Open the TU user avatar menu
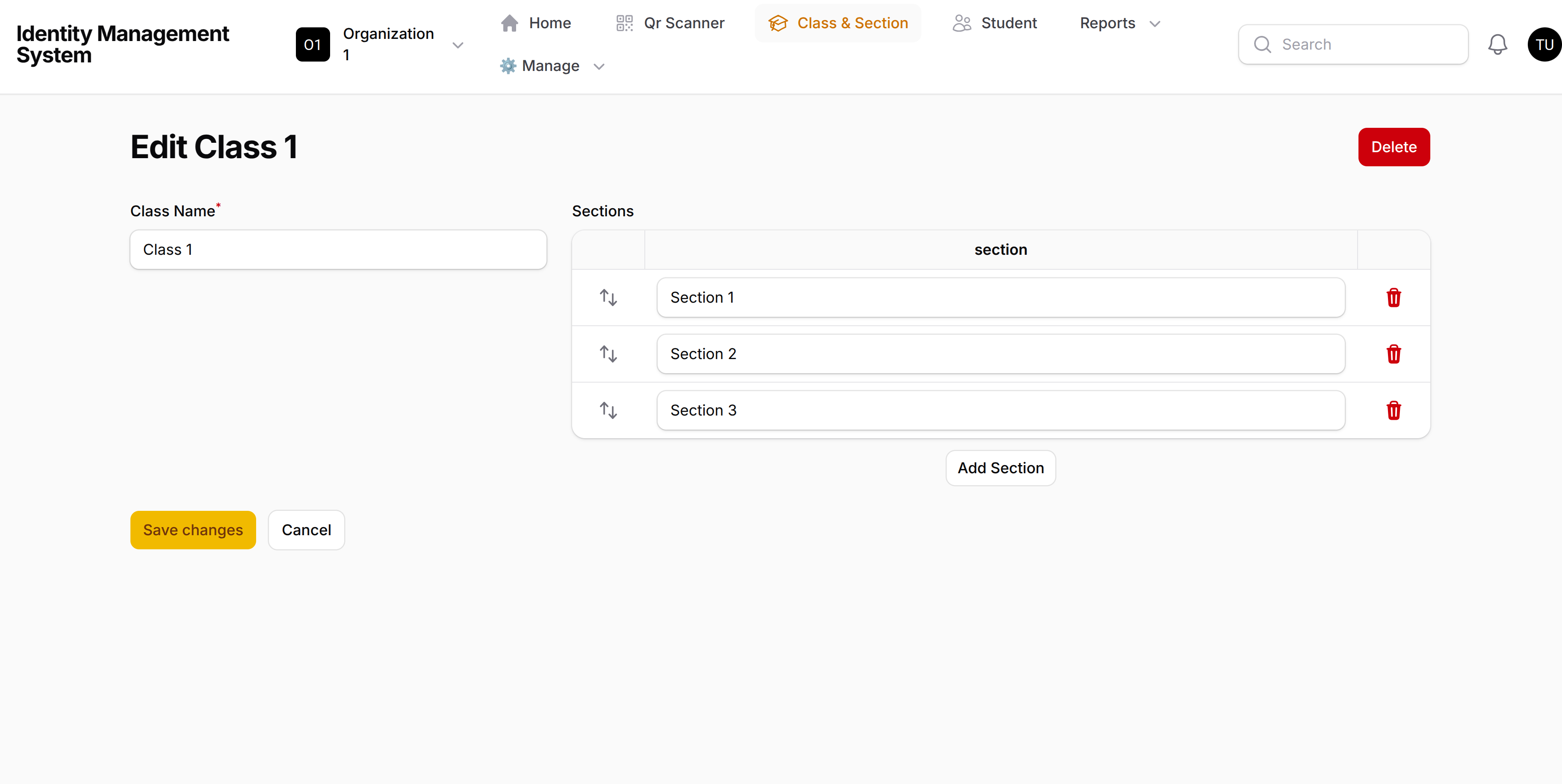The width and height of the screenshot is (1562, 784). point(1543,44)
